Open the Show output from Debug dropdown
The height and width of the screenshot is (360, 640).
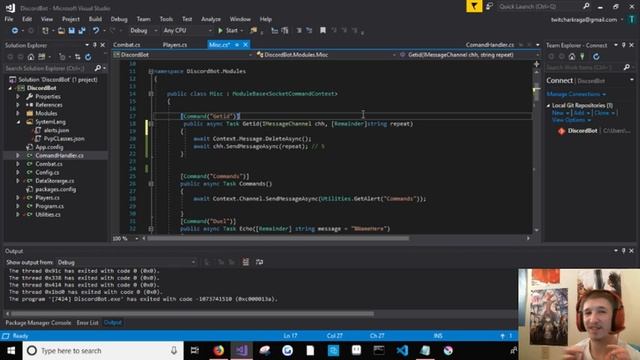tap(126, 262)
